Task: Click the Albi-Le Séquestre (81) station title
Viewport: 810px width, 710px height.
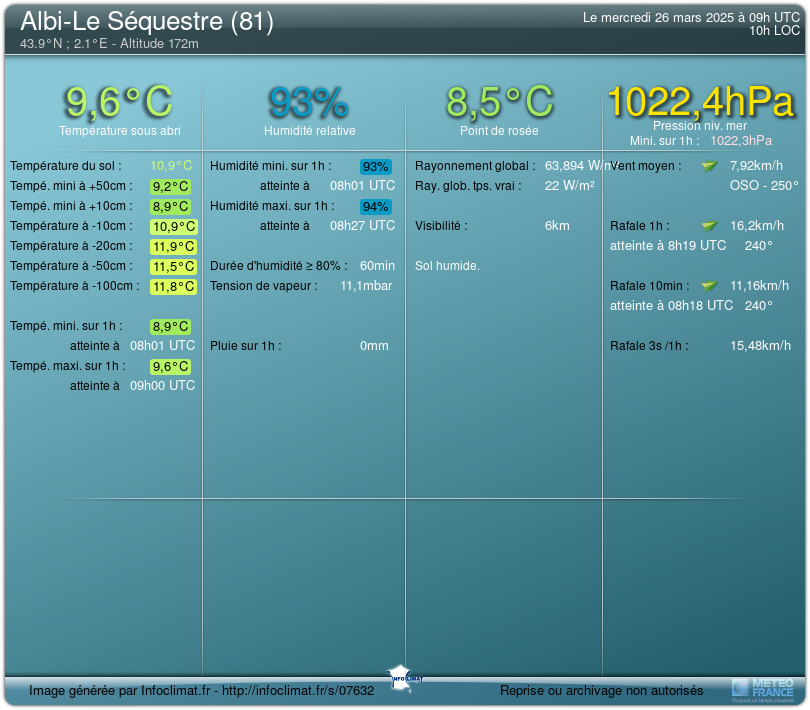Action: pos(147,22)
